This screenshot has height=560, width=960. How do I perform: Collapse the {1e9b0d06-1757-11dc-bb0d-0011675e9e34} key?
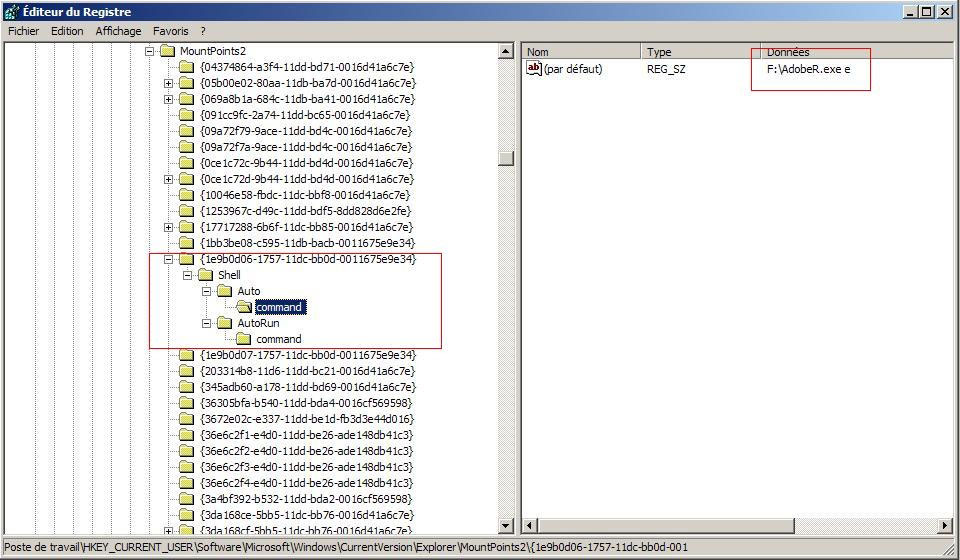pos(168,259)
